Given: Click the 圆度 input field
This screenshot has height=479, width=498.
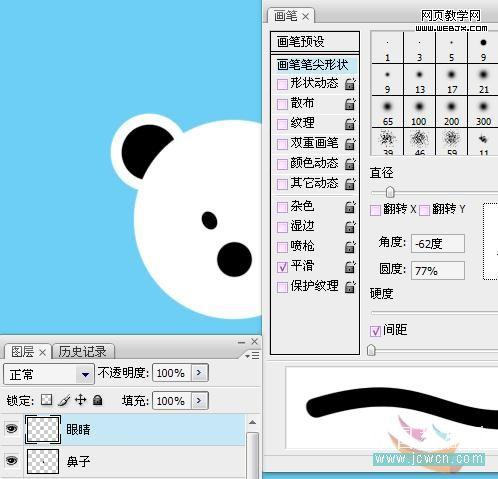Looking at the screenshot, I should (x=438, y=270).
